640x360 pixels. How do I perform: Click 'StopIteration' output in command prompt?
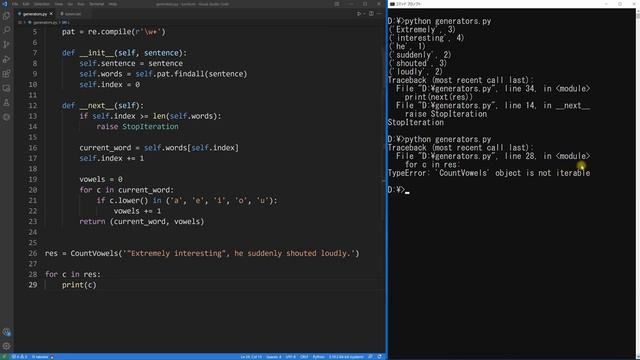(416, 122)
